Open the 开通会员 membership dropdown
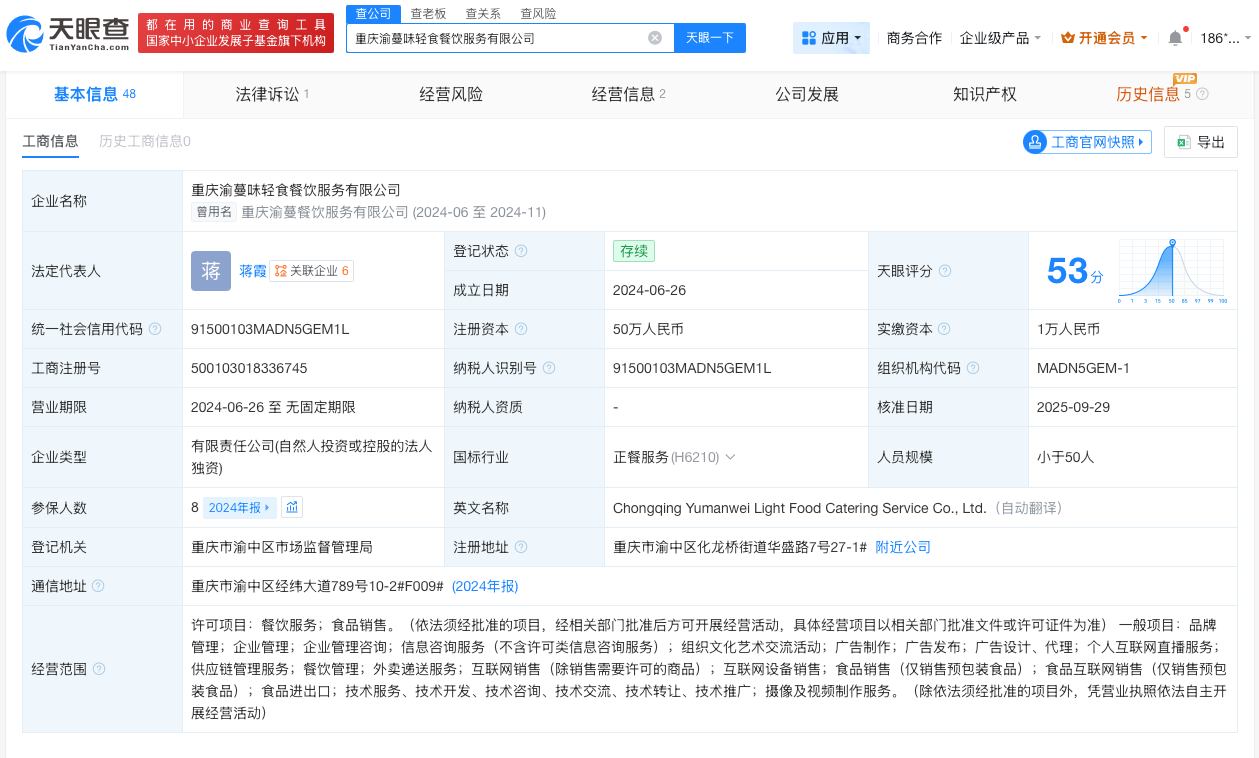This screenshot has width=1259, height=758. click(1103, 38)
